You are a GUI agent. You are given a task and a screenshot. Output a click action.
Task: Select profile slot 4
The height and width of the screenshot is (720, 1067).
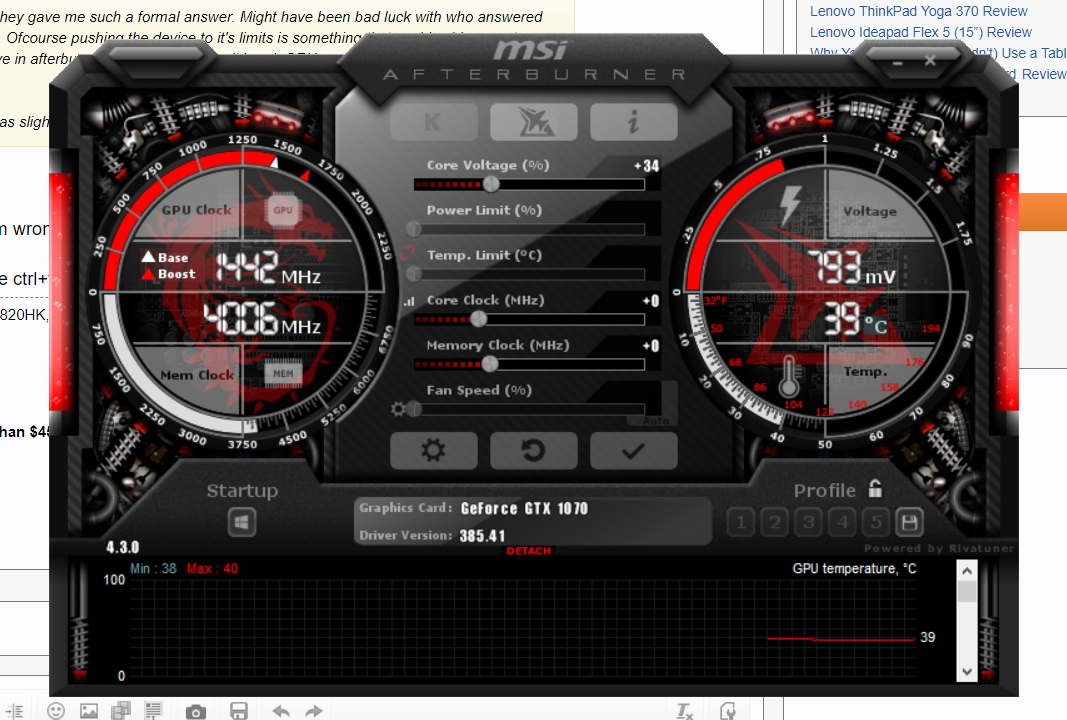click(x=842, y=523)
